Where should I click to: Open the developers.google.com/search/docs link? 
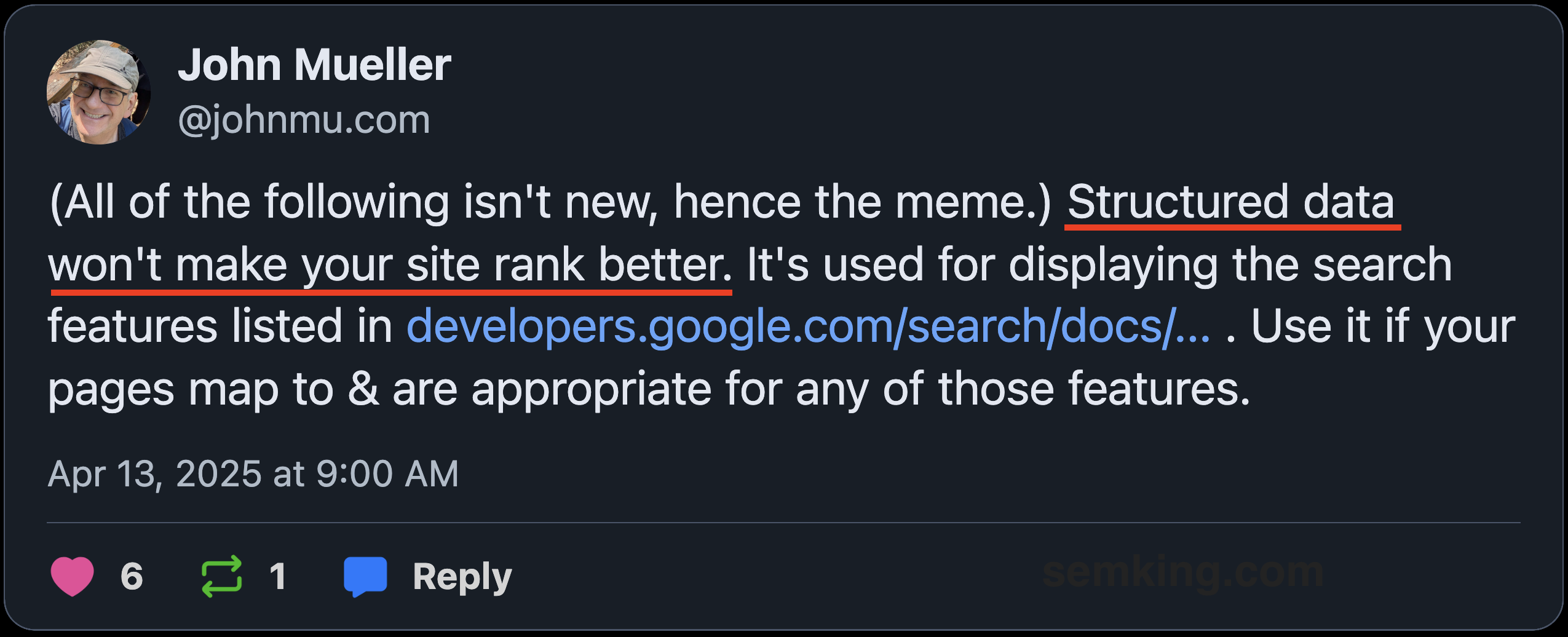pos(809,326)
